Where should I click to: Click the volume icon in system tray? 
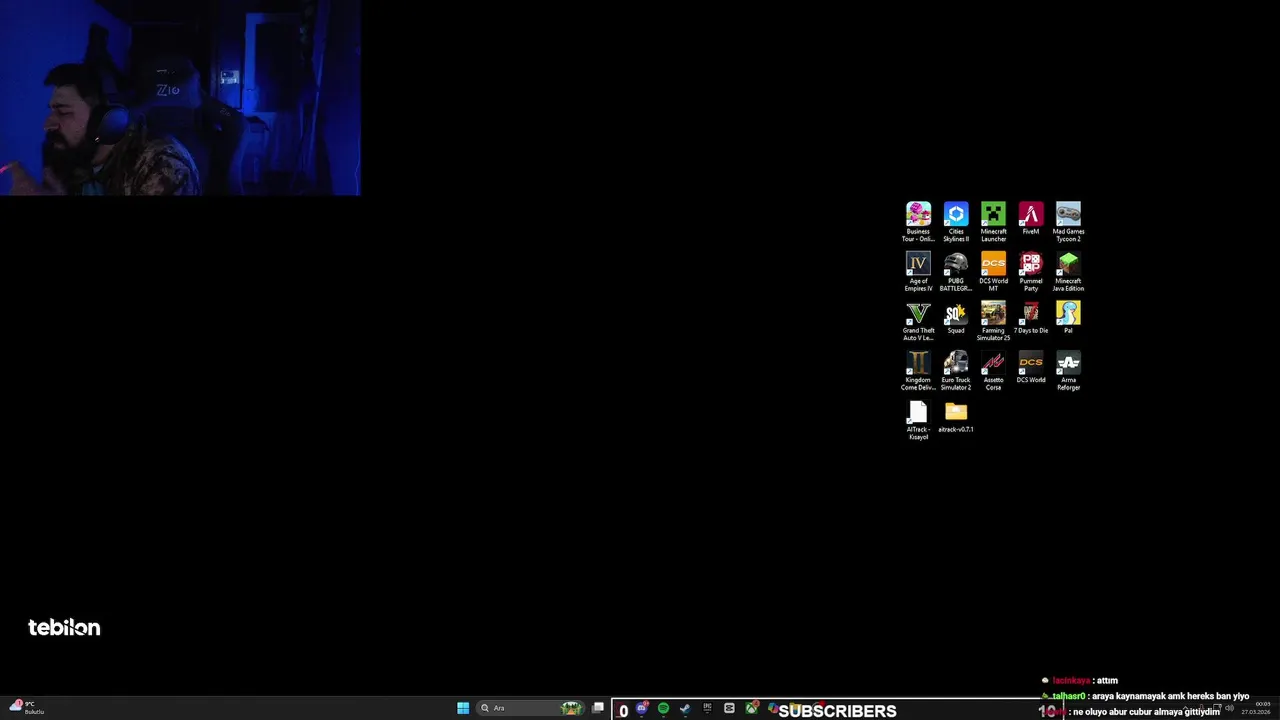click(1229, 708)
